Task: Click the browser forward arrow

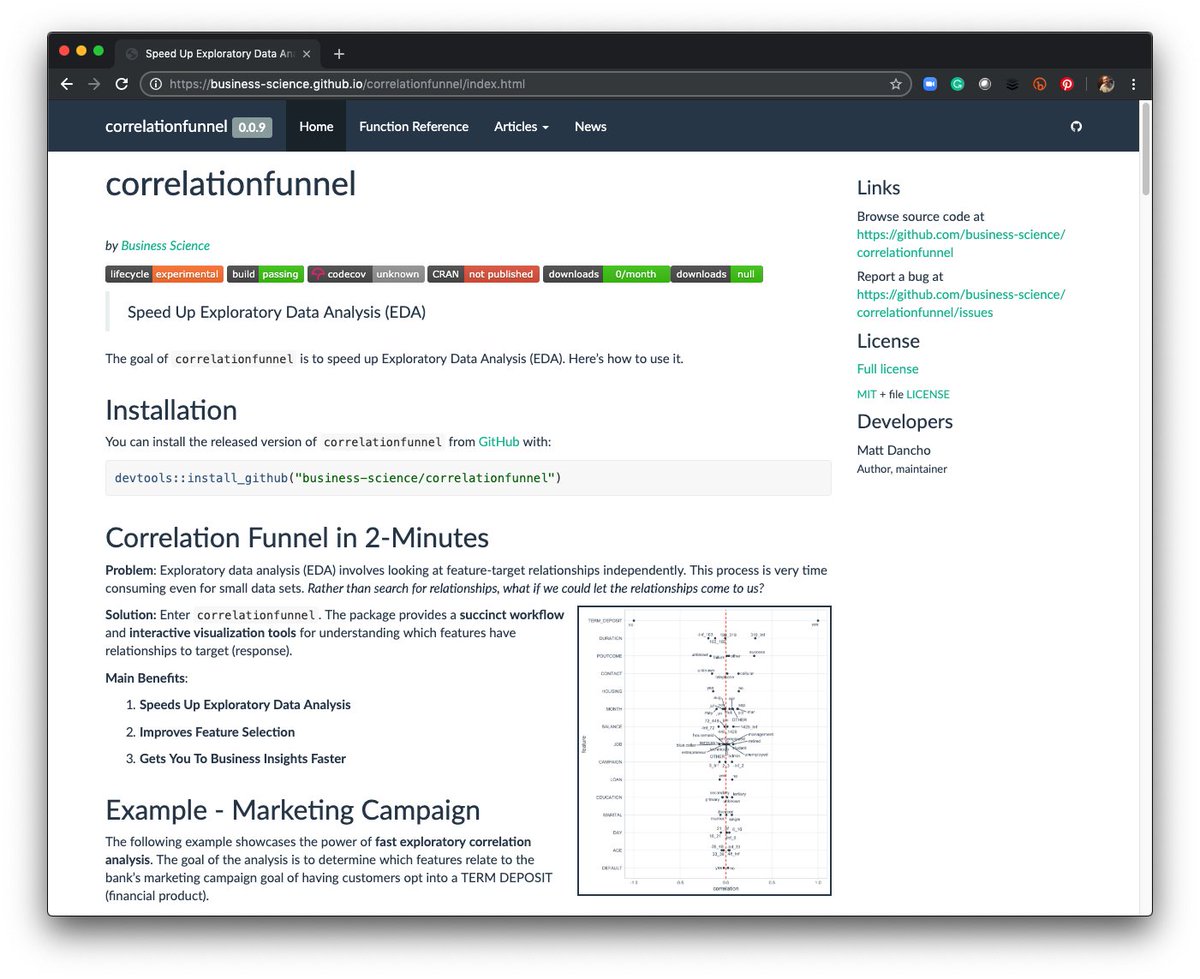Action: [94, 84]
